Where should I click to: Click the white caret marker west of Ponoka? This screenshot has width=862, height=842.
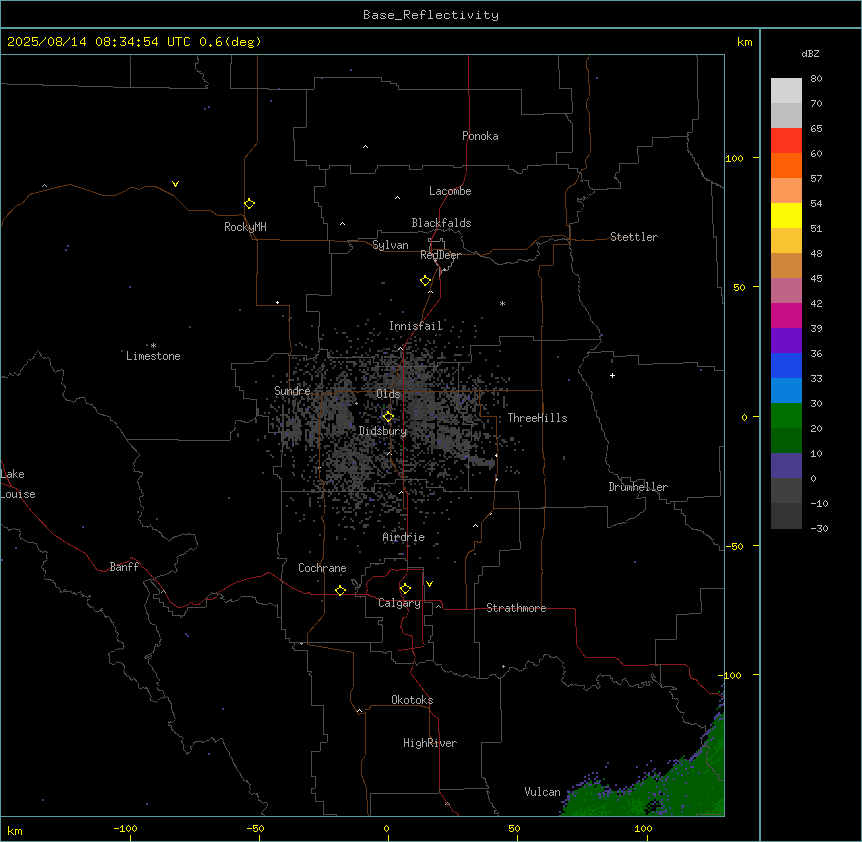[x=365, y=147]
